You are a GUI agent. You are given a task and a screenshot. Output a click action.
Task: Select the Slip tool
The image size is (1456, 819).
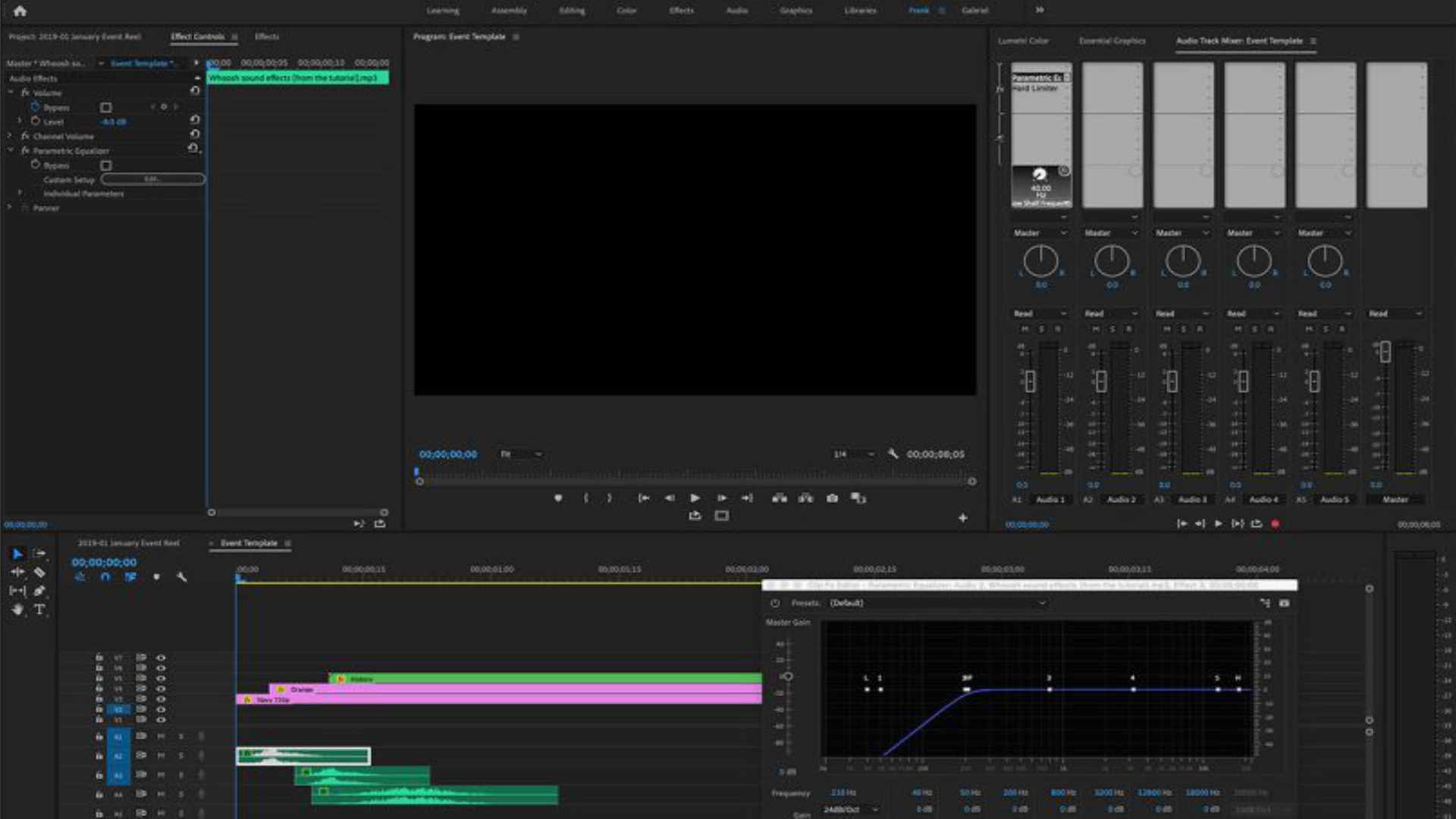pyautogui.click(x=17, y=591)
